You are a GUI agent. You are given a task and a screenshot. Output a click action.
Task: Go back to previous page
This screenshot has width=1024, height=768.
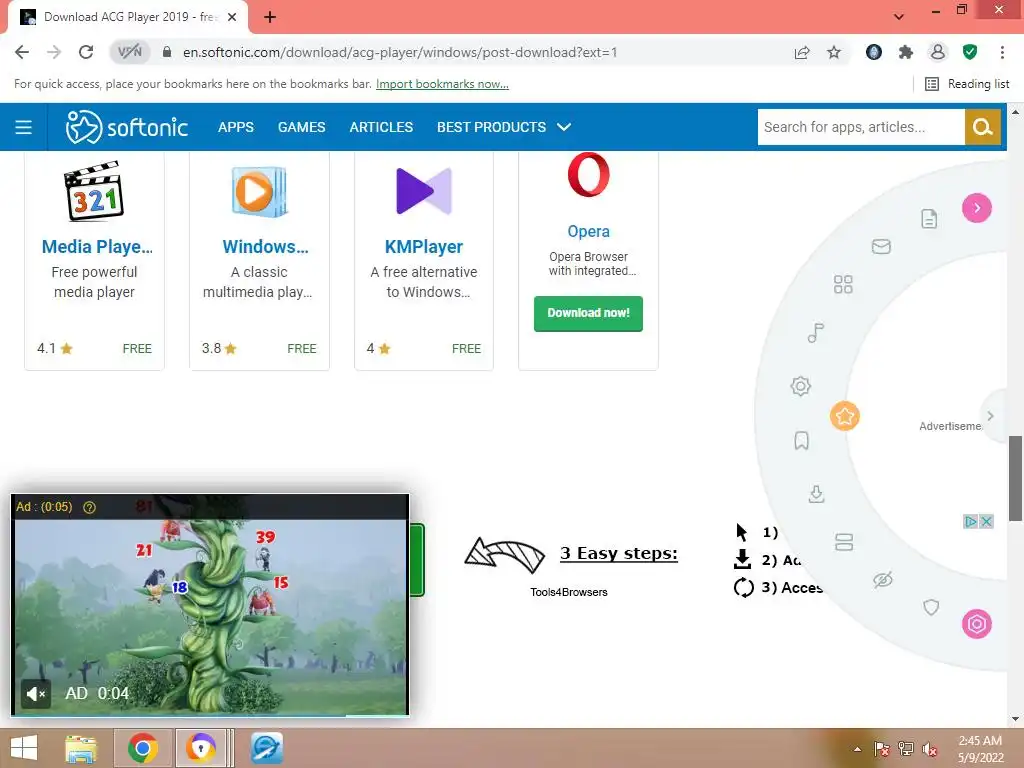pos(22,52)
